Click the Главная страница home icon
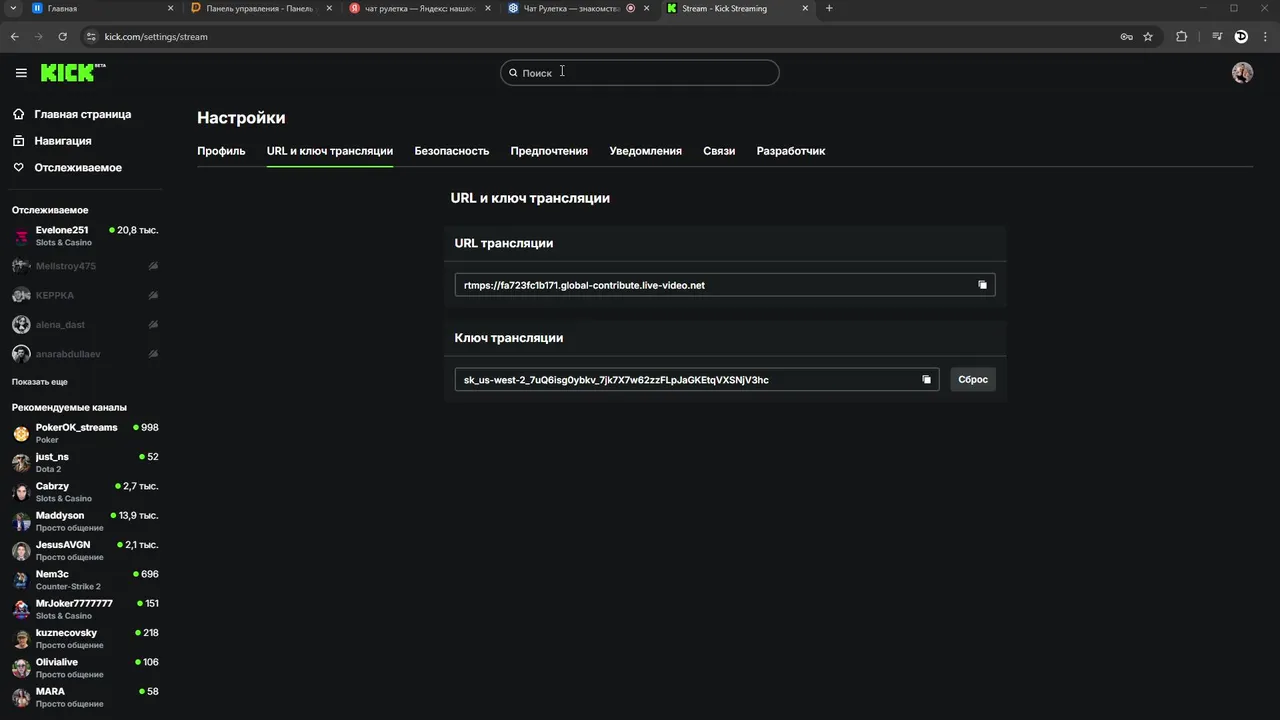The image size is (1280, 720). [19, 114]
